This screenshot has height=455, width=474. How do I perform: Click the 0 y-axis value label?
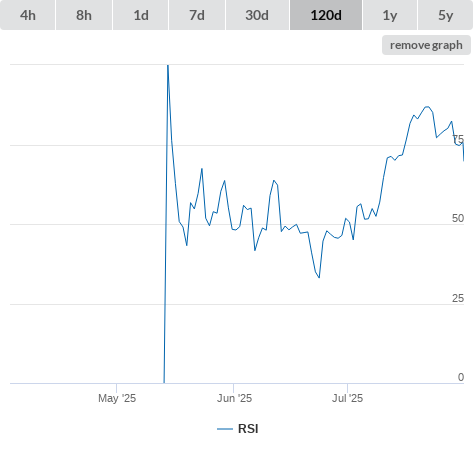(461, 377)
